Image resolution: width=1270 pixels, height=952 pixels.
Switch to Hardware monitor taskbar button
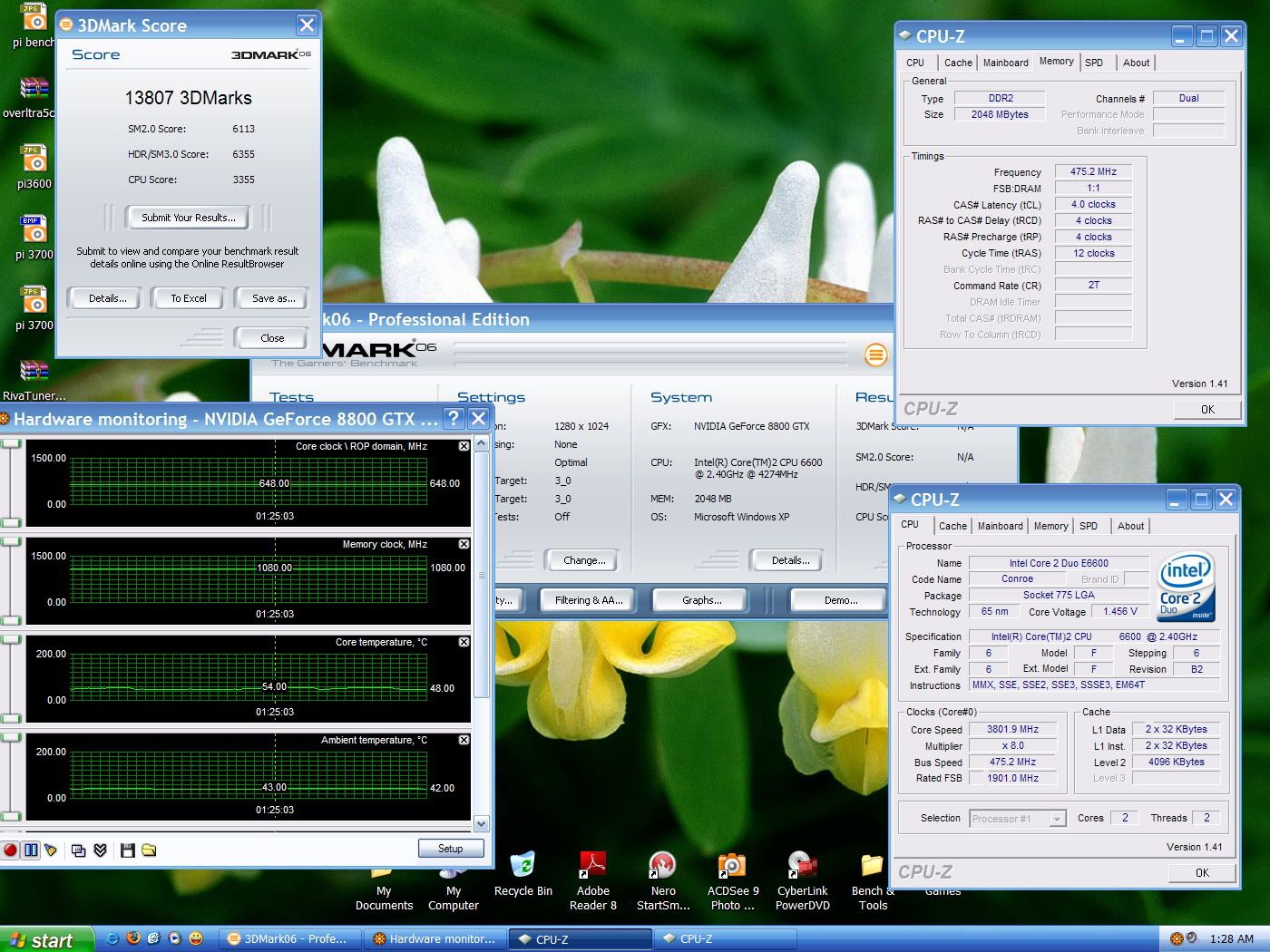point(435,939)
